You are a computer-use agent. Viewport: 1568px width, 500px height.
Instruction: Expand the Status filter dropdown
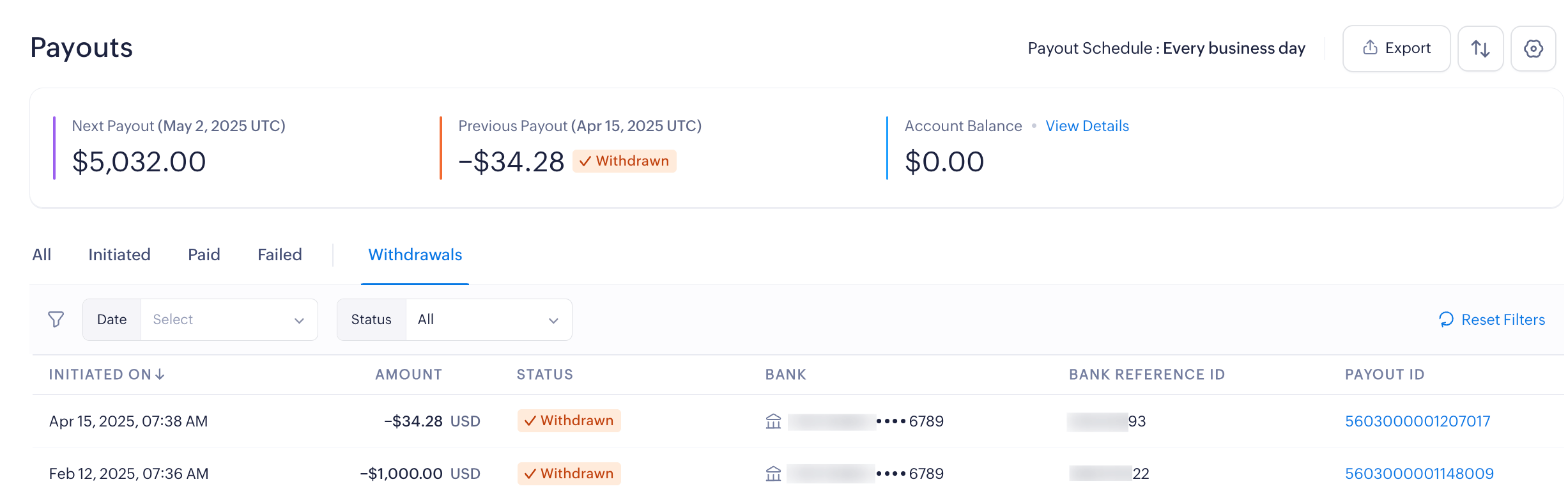click(x=488, y=320)
